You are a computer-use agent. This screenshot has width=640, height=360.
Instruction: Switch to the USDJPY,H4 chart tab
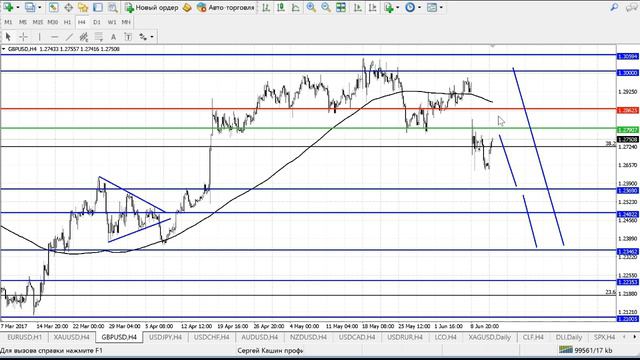click(x=165, y=337)
